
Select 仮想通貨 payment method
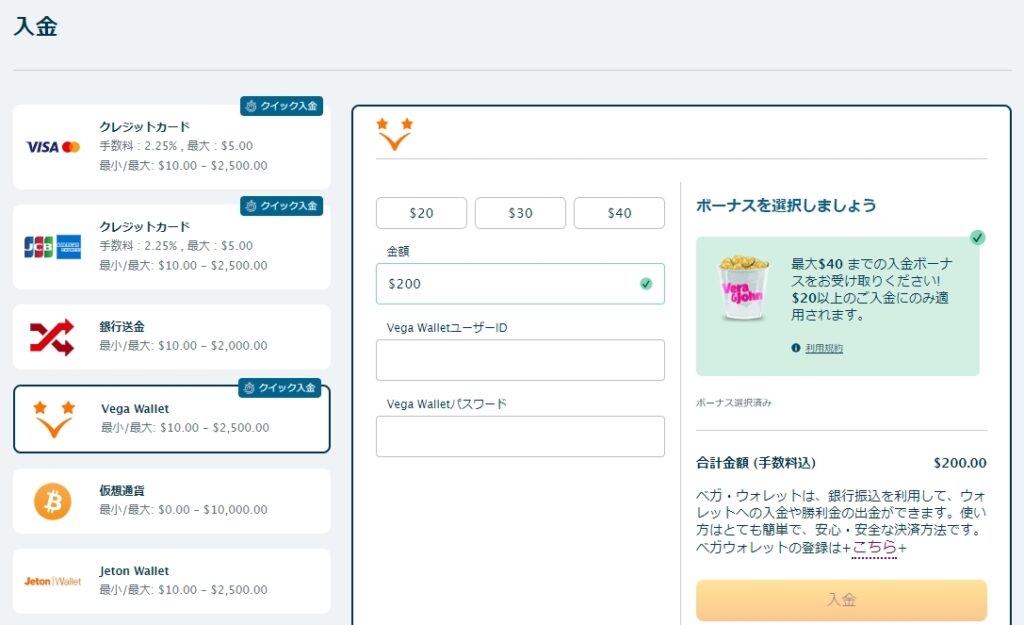(x=172, y=501)
